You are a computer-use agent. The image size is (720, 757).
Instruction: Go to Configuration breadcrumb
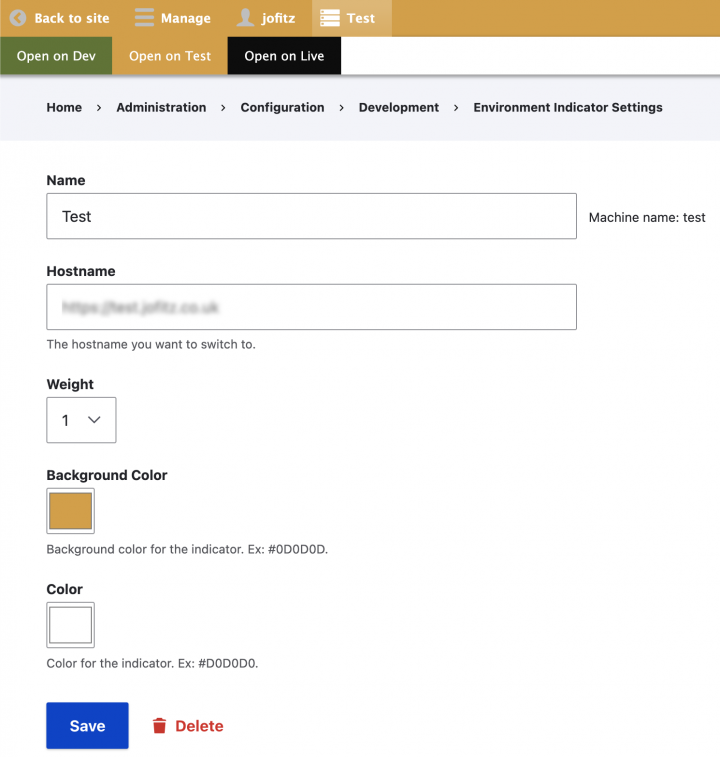click(x=282, y=107)
